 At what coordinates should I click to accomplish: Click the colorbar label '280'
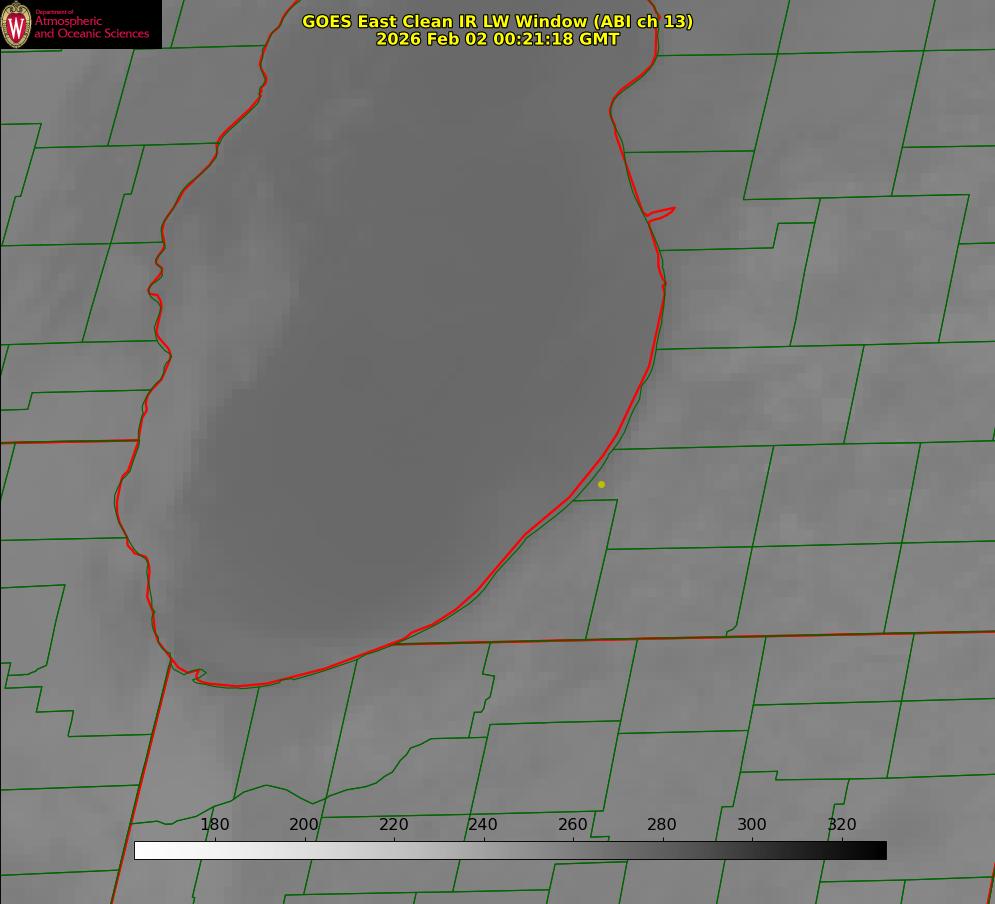(x=662, y=824)
